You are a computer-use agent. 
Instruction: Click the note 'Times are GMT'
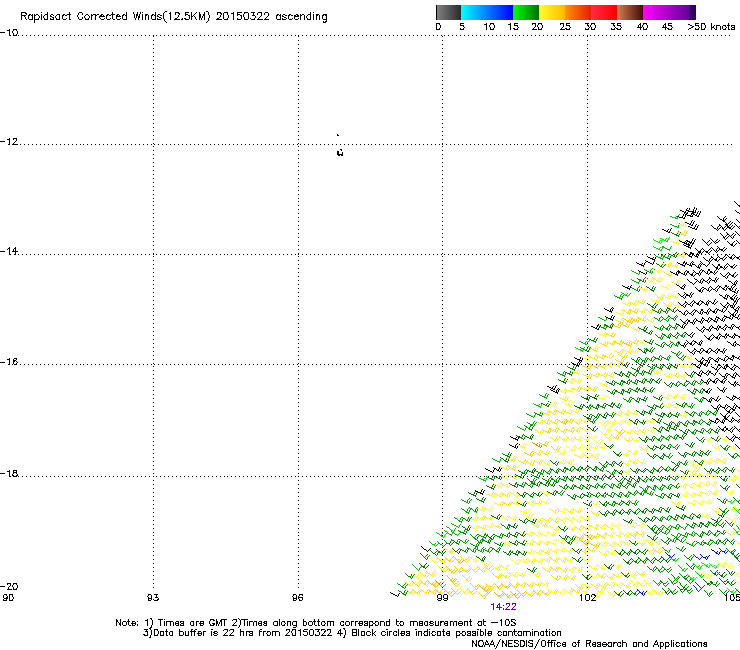pyautogui.click(x=193, y=623)
